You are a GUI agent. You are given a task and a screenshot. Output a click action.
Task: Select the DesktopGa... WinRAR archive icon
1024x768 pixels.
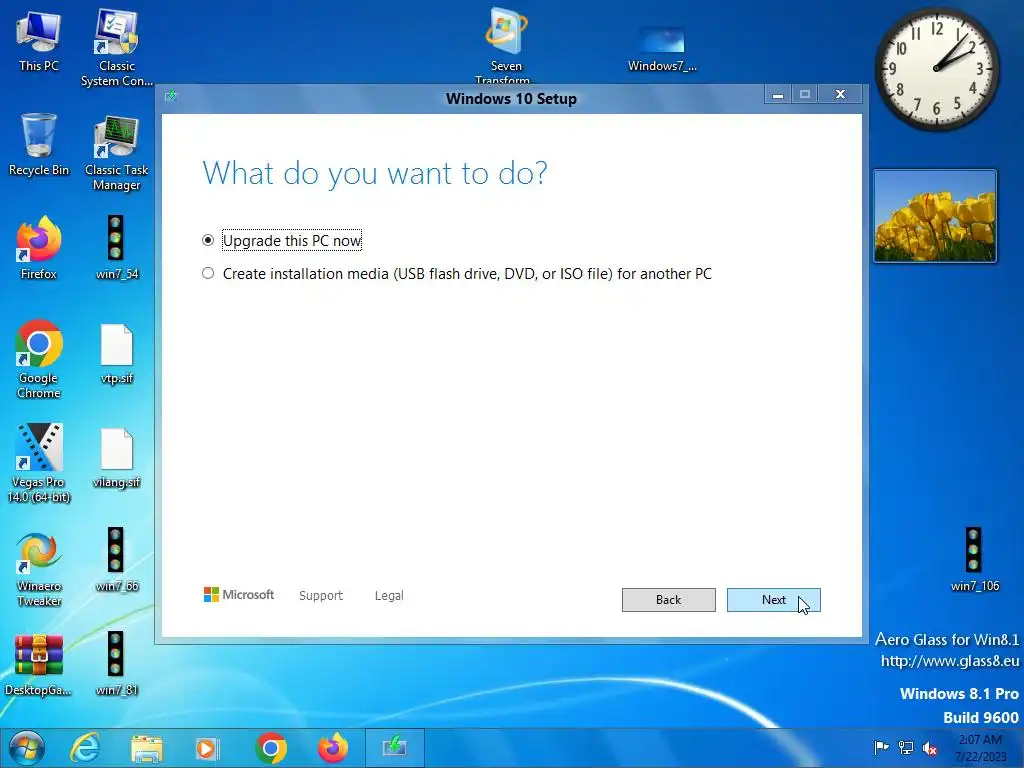coord(39,665)
